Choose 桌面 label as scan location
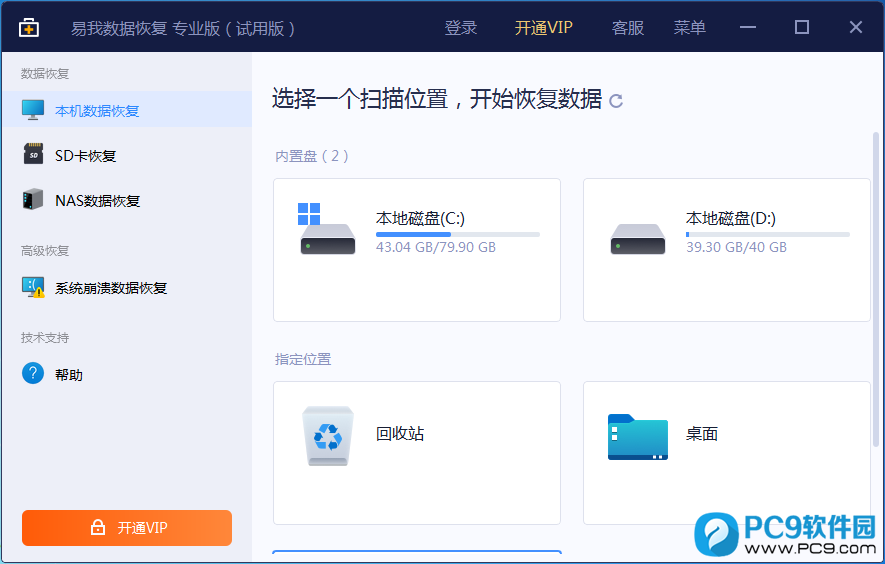 click(x=702, y=434)
